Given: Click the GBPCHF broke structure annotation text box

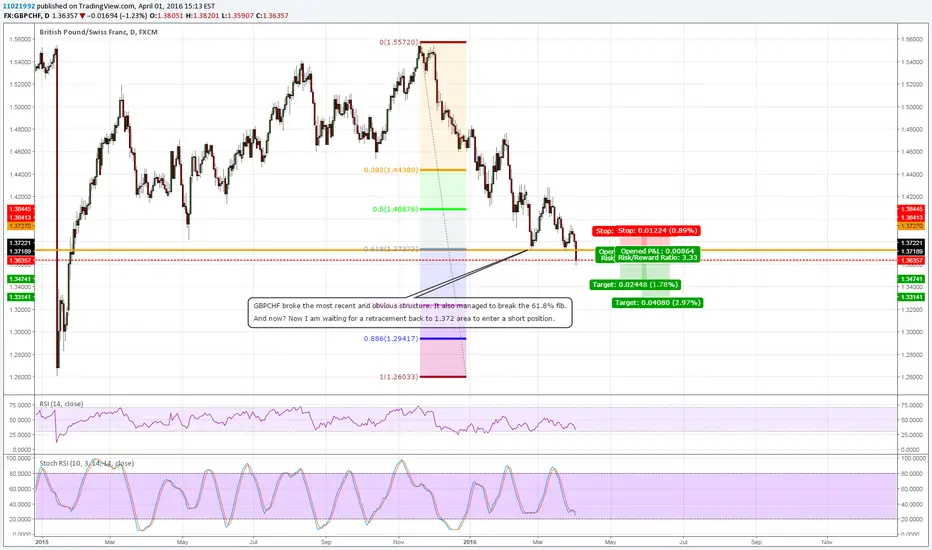Looking at the screenshot, I should [x=410, y=313].
